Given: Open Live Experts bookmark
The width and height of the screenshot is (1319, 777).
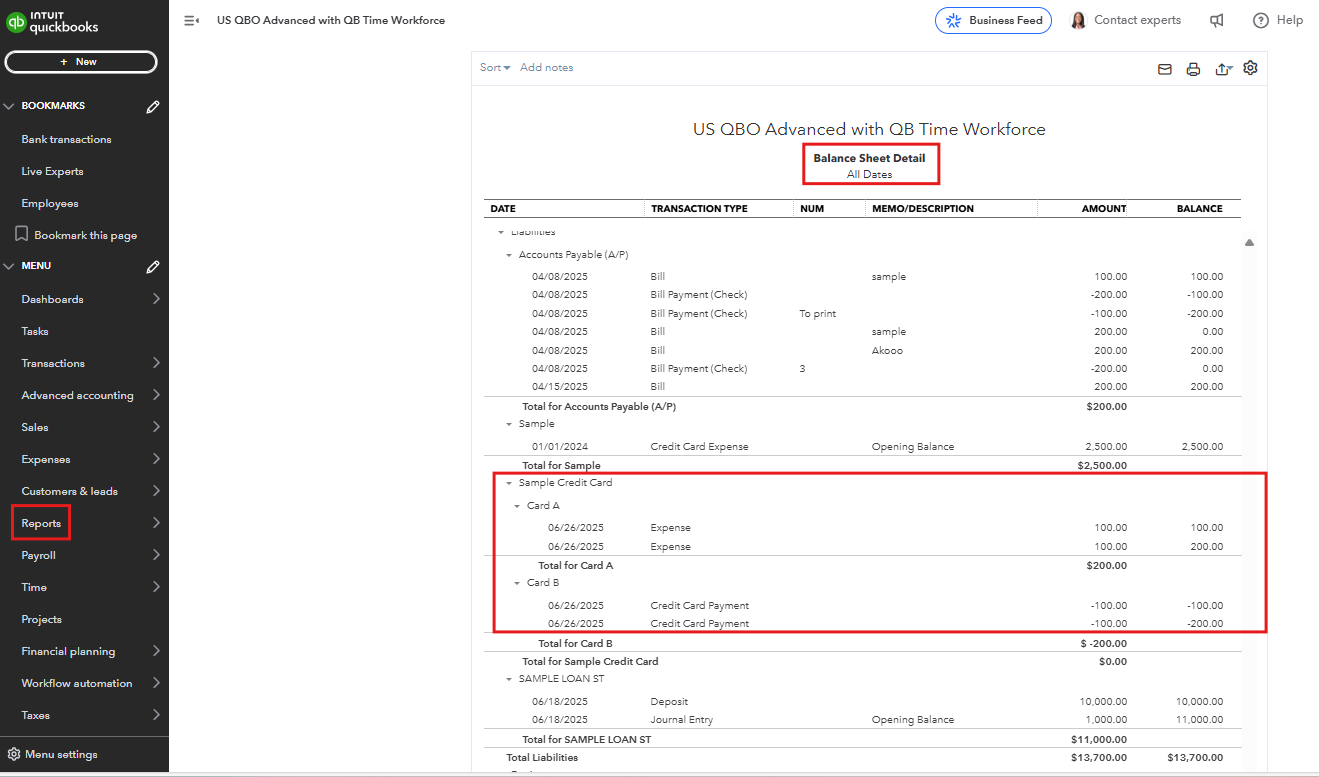Looking at the screenshot, I should pyautogui.click(x=52, y=171).
